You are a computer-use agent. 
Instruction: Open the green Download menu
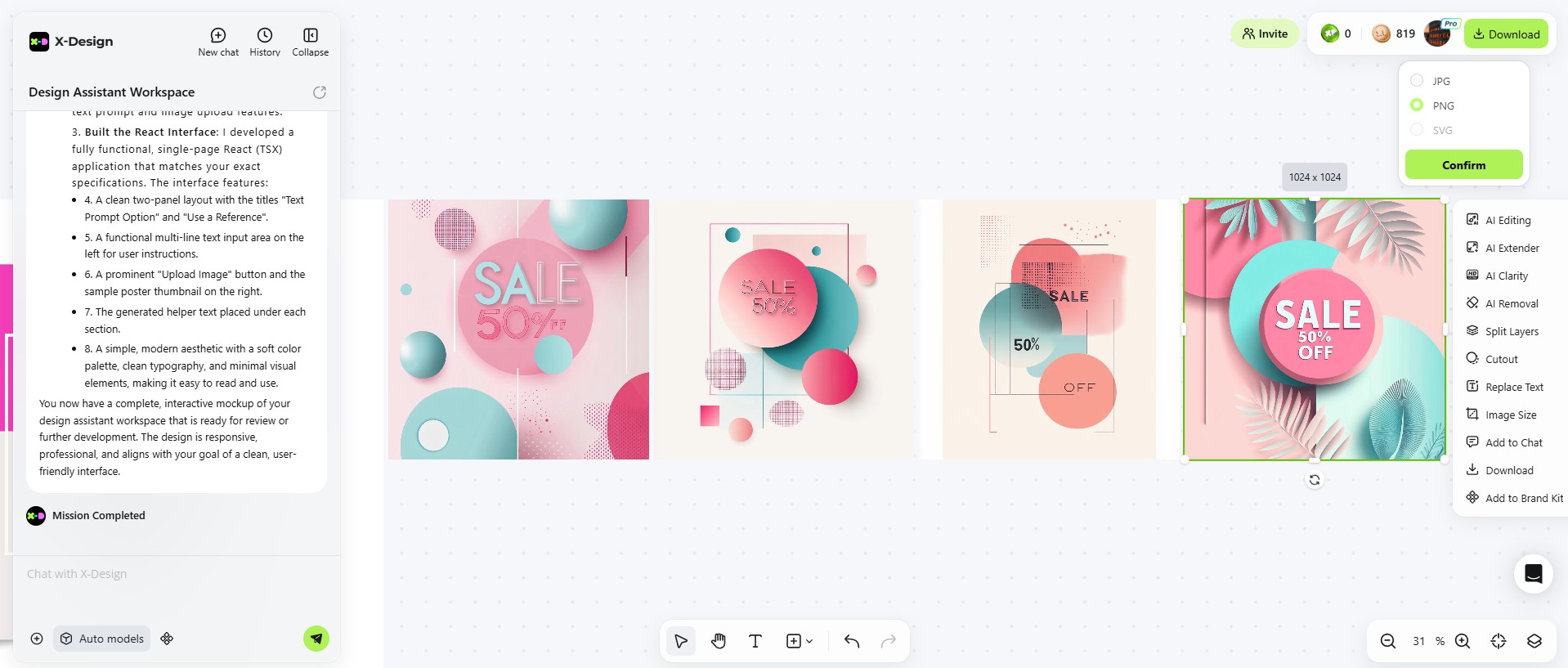pyautogui.click(x=1505, y=34)
